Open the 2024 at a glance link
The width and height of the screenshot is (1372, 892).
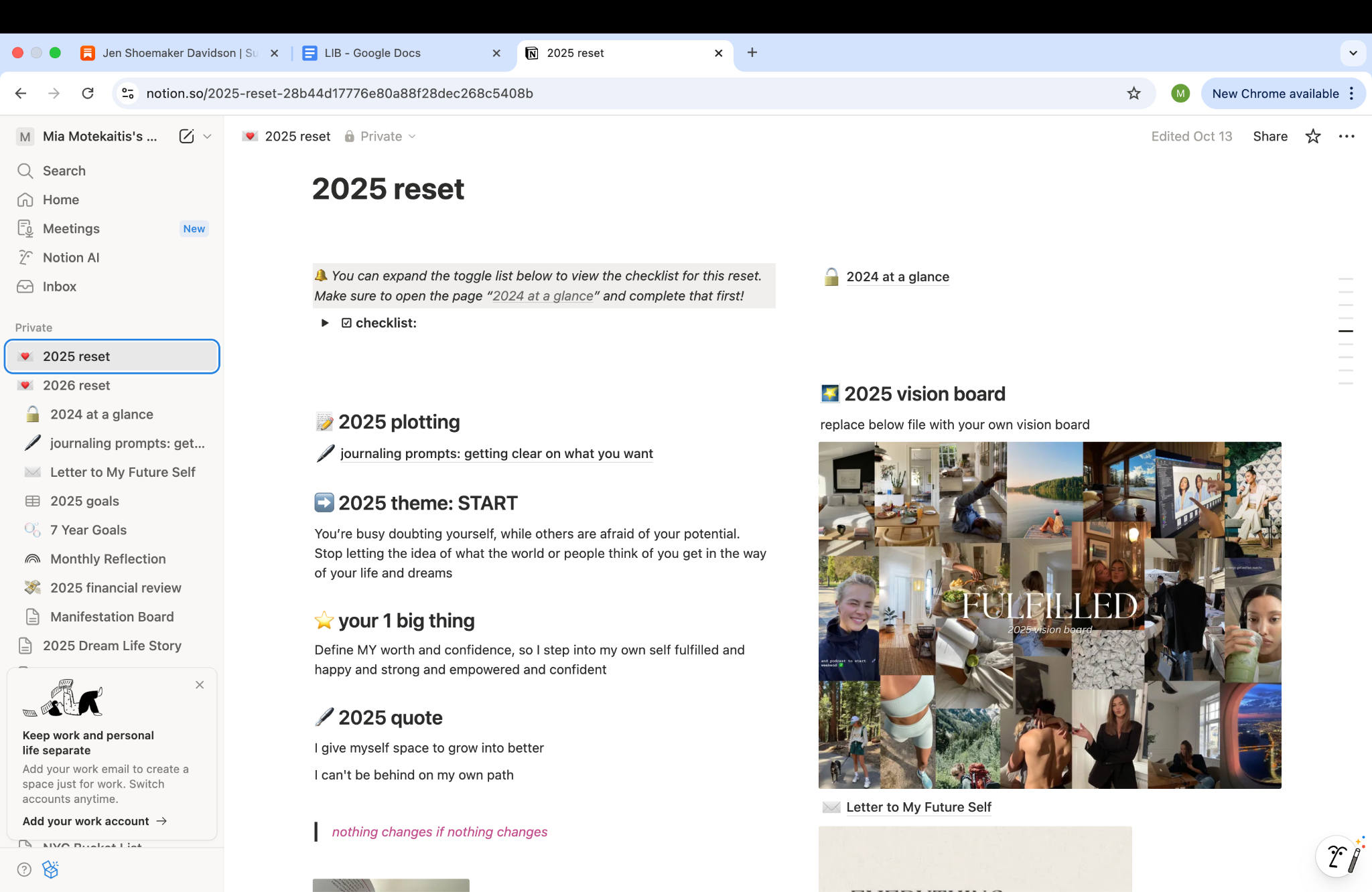pyautogui.click(x=897, y=277)
